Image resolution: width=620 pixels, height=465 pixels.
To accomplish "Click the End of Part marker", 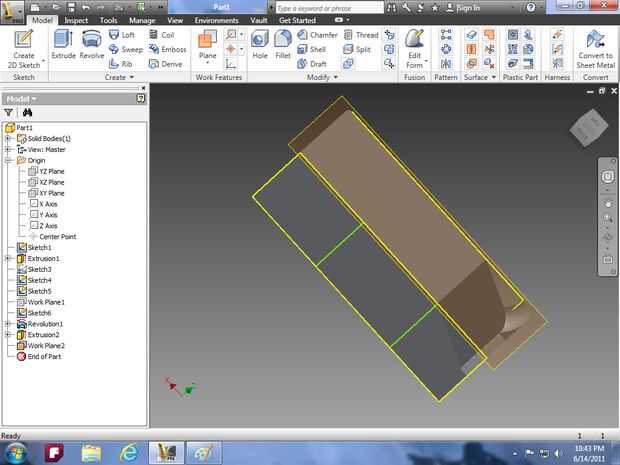I will [39, 356].
